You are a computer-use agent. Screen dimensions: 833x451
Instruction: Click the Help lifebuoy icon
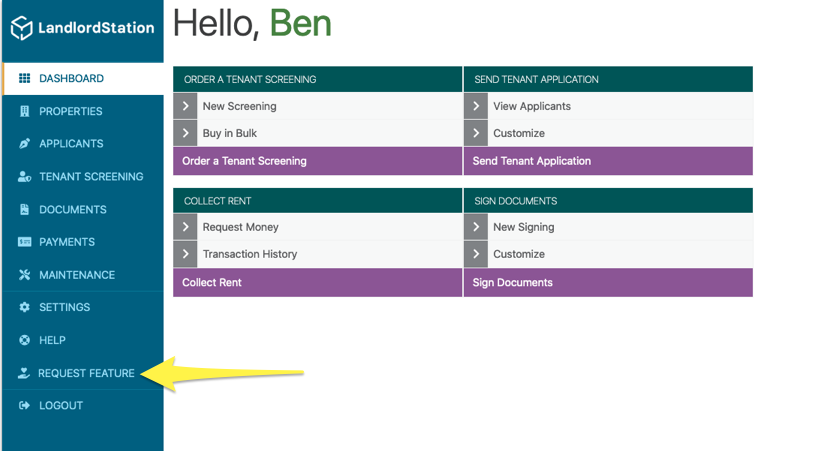click(x=24, y=340)
